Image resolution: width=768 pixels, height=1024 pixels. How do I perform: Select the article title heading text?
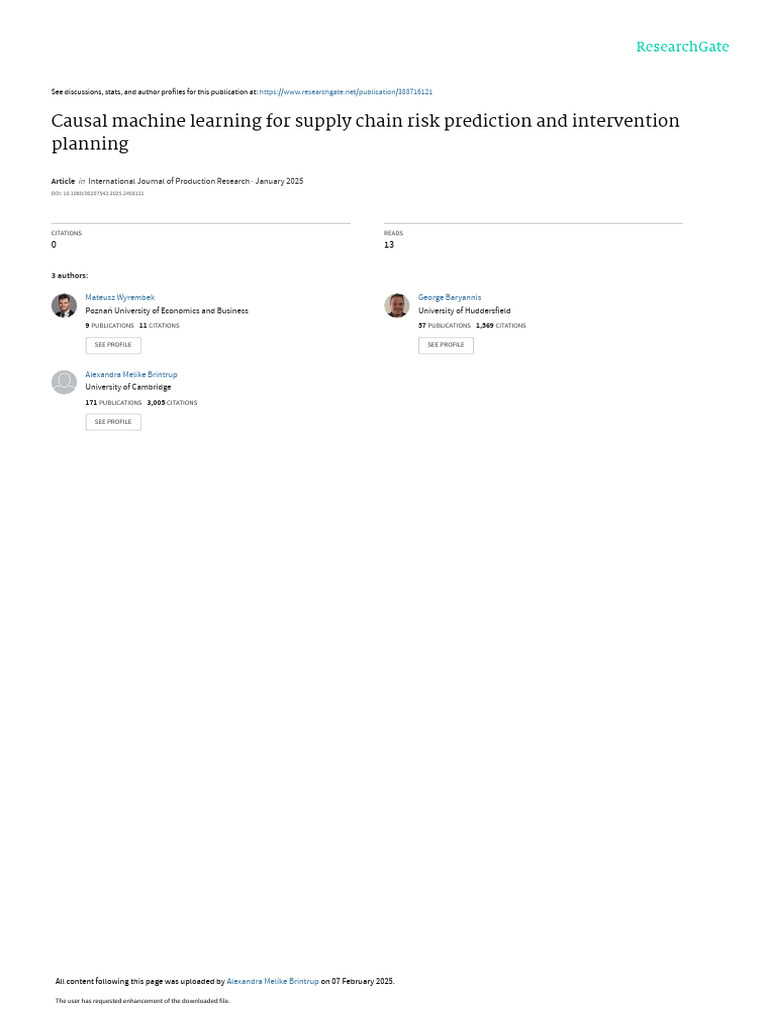point(365,132)
